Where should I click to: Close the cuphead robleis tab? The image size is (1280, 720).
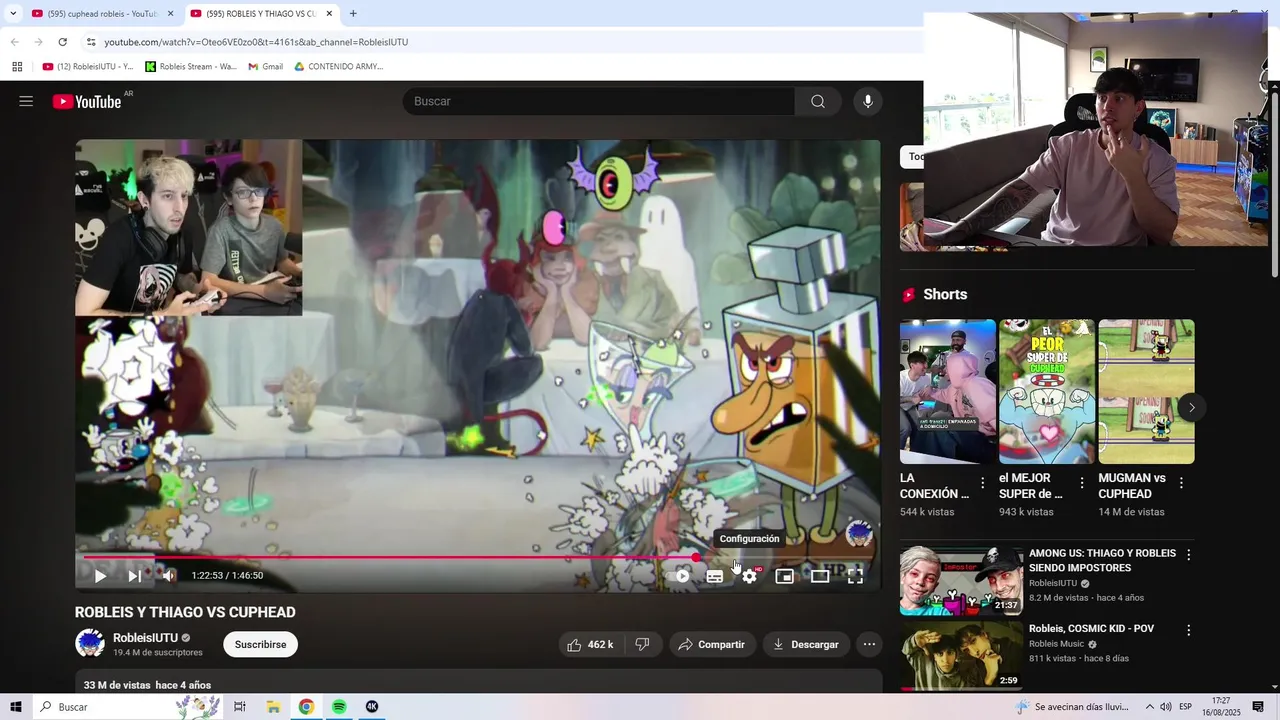tap(170, 14)
